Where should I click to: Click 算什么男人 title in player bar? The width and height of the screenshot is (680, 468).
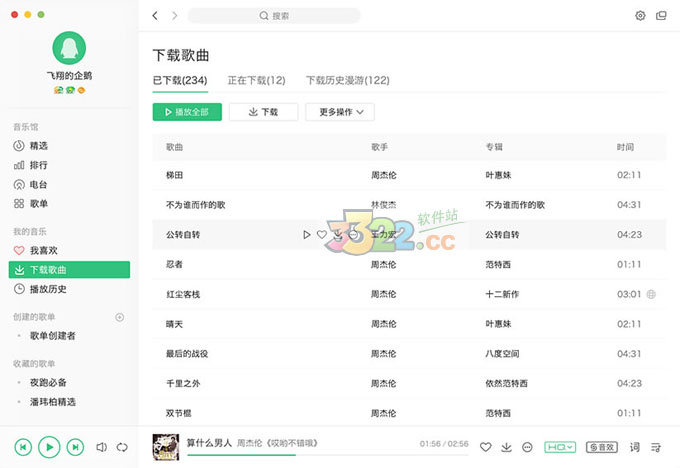point(209,443)
